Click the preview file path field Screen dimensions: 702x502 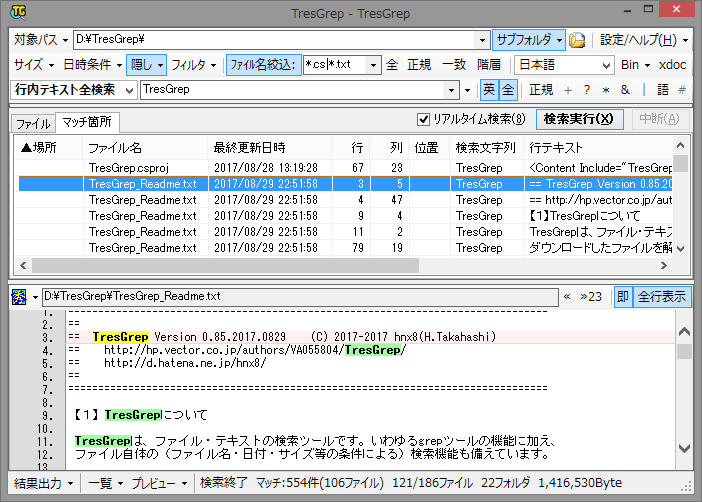(300, 296)
